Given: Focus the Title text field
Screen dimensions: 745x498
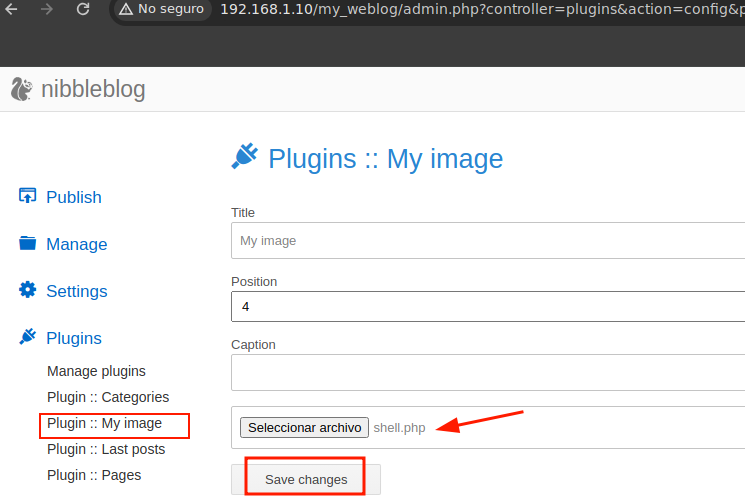Looking at the screenshot, I should [487, 241].
